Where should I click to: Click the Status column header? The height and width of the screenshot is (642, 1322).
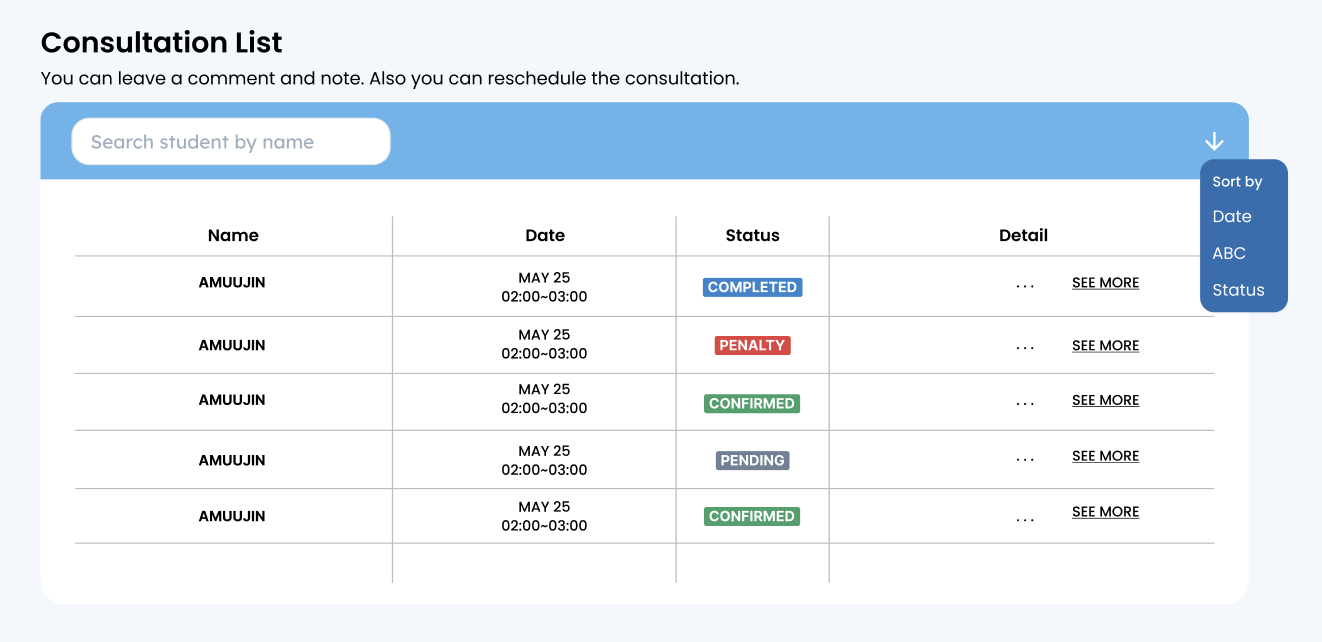coord(752,236)
